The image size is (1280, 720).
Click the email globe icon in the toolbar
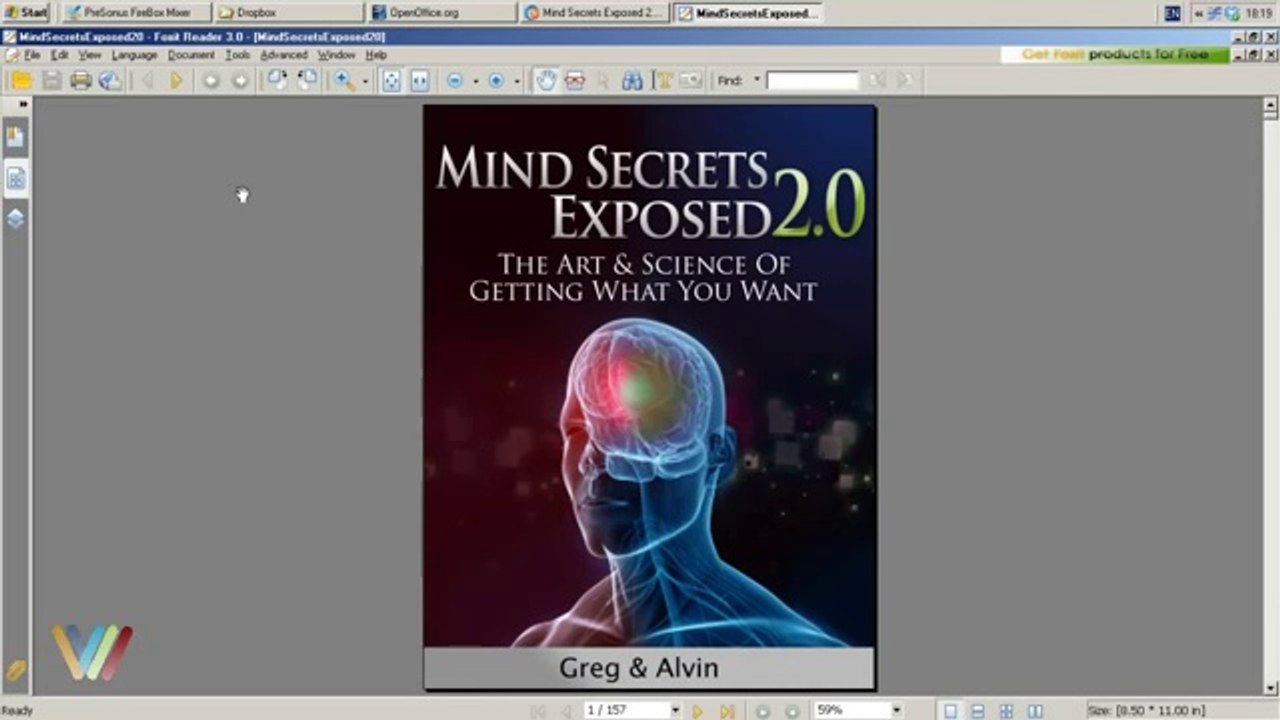tap(110, 81)
